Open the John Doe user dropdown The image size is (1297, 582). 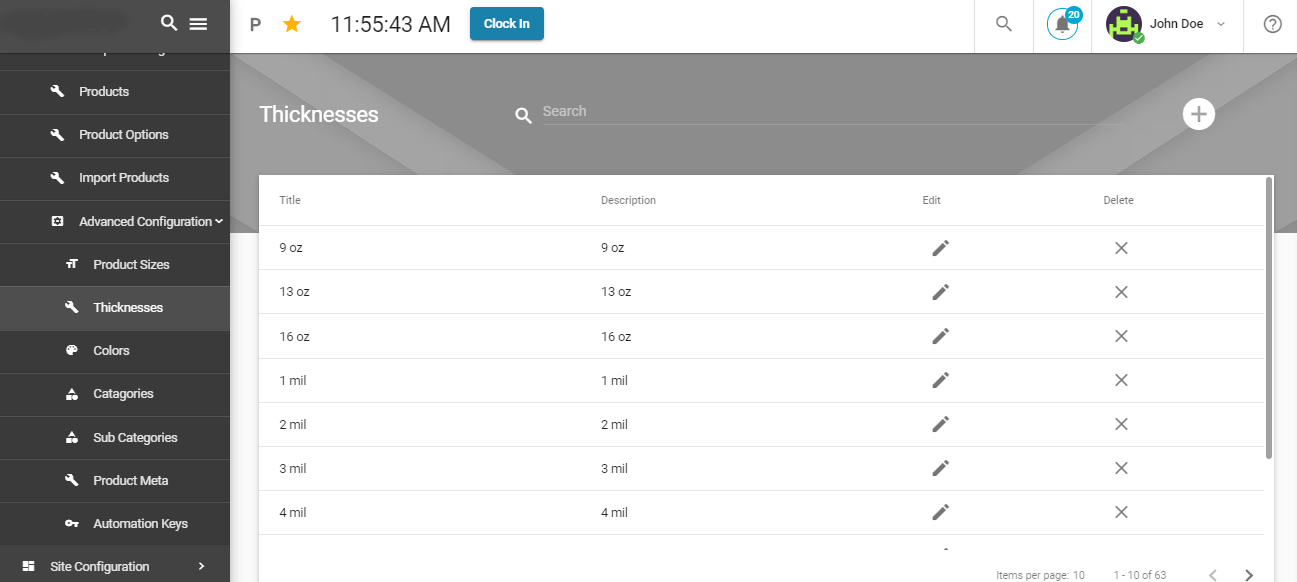point(1167,25)
